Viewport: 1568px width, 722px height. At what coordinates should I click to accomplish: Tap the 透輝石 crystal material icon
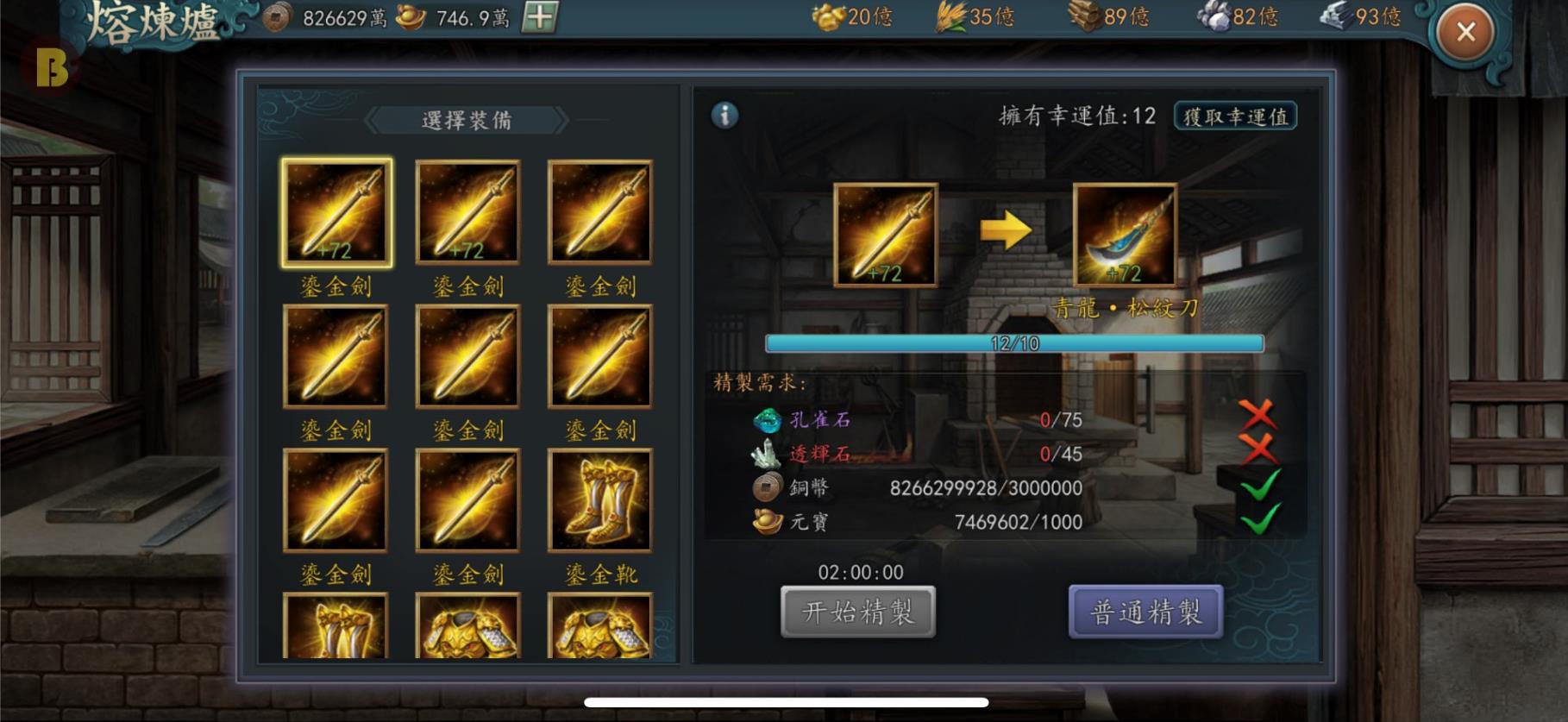coord(766,454)
